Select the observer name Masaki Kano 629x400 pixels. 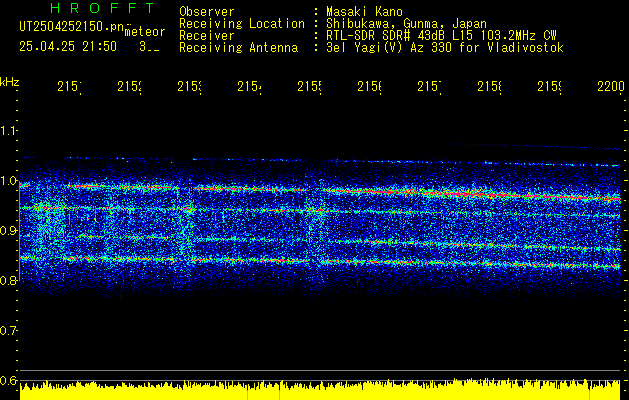pos(364,12)
